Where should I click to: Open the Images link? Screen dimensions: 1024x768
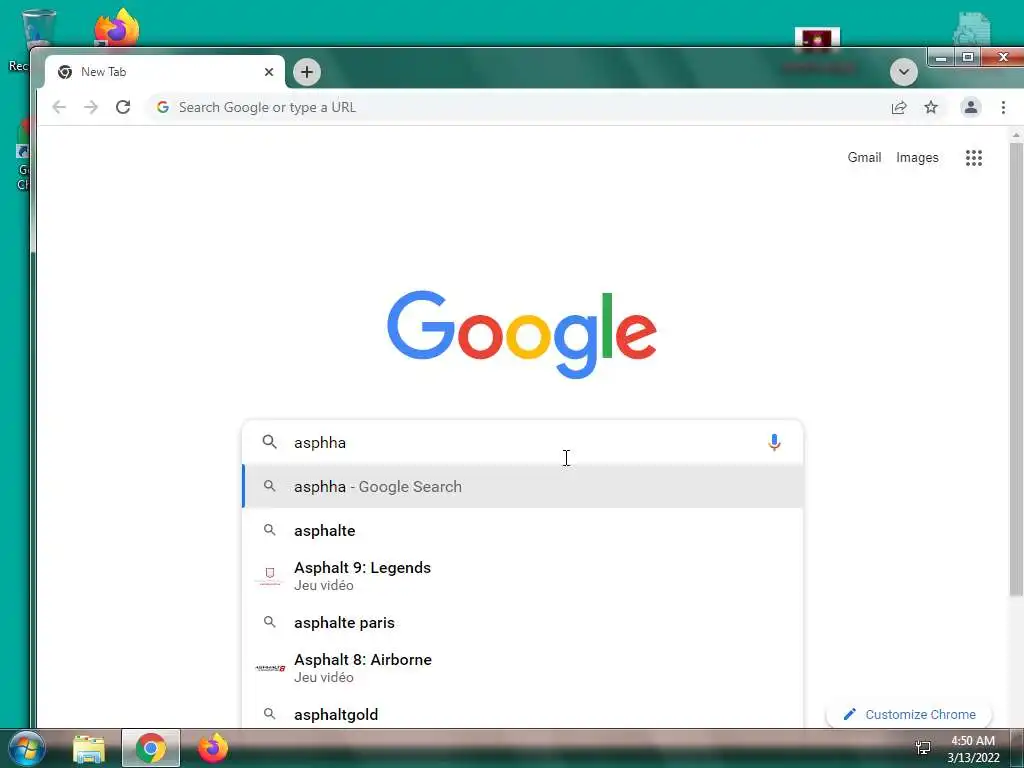click(917, 157)
